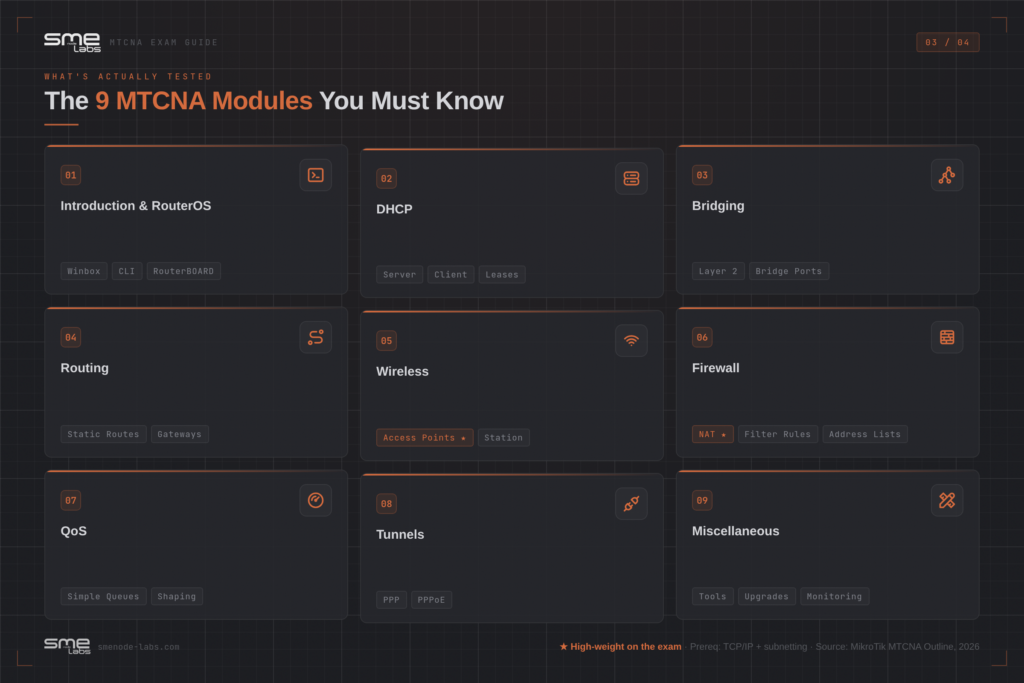Screen dimensions: 1024x683
Task: Select the highlighted Access Points tag
Action: (x=424, y=437)
